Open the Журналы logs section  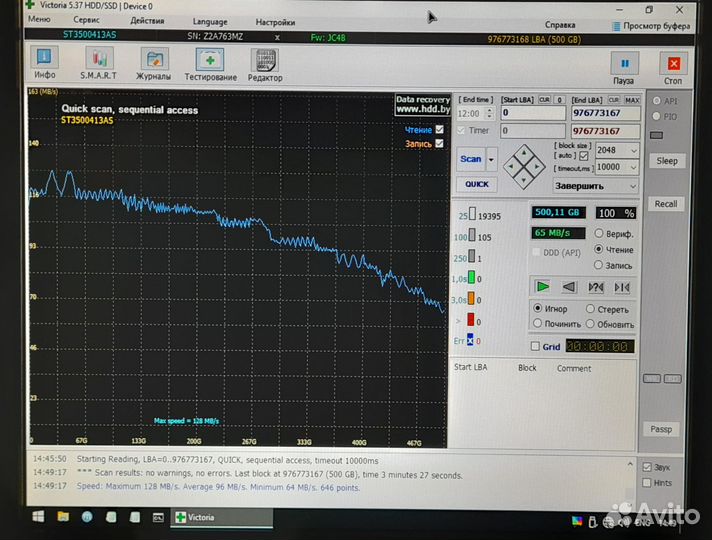(x=153, y=64)
